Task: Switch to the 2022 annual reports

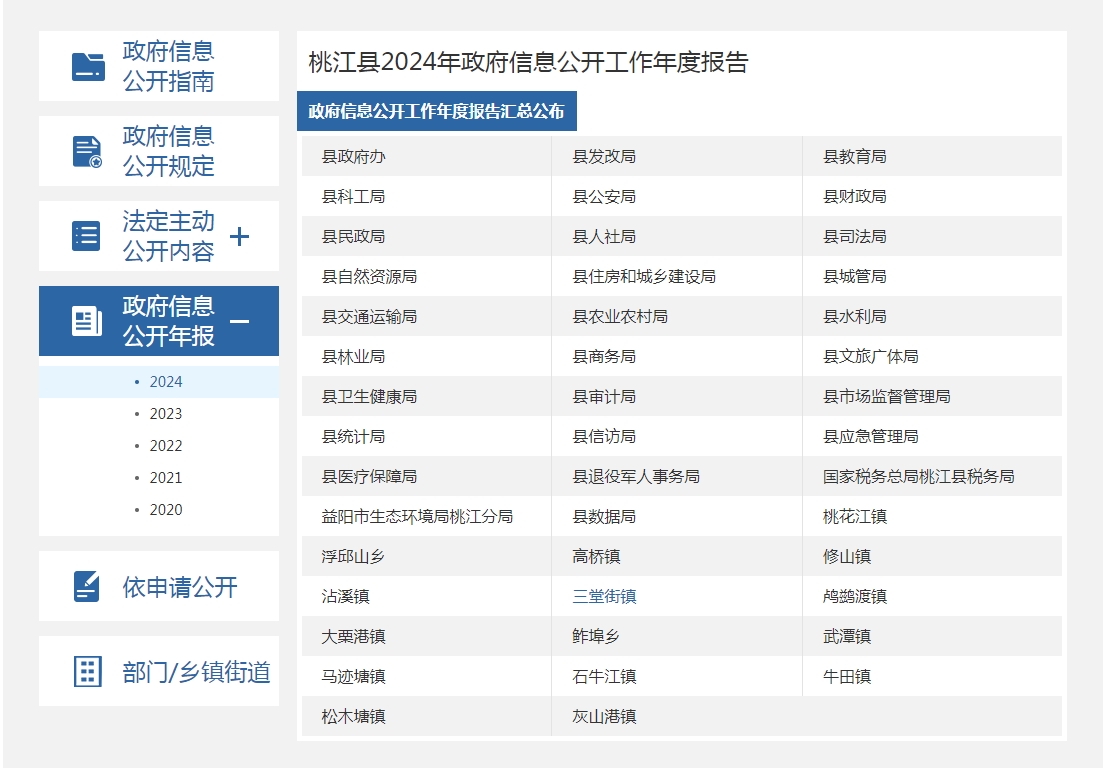Action: tap(166, 446)
